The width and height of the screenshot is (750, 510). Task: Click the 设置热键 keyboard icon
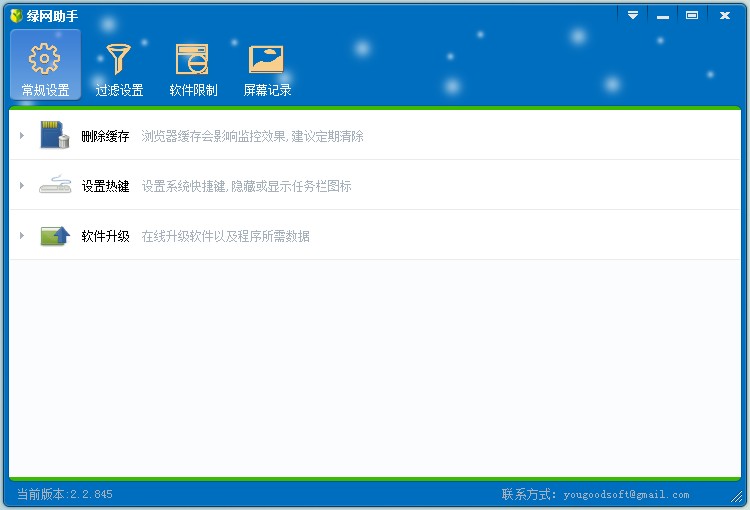coord(55,185)
